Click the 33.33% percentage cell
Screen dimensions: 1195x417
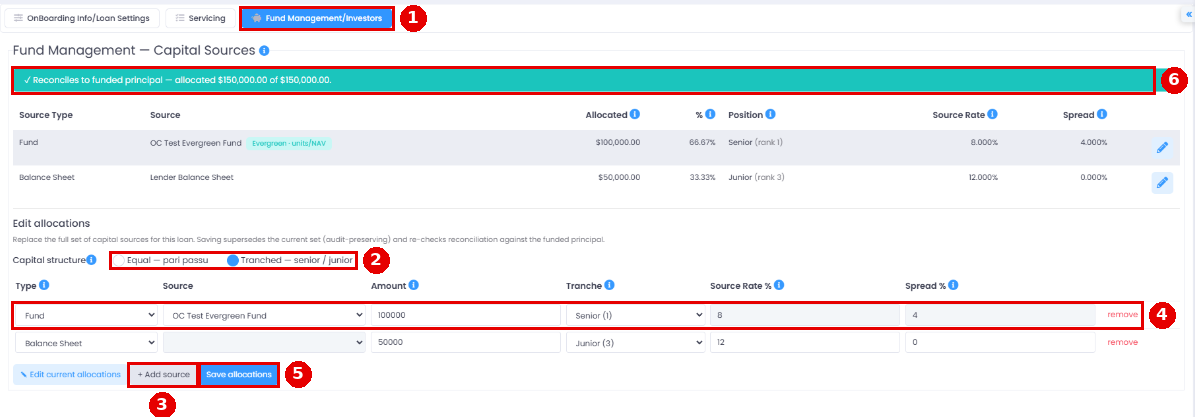703,177
